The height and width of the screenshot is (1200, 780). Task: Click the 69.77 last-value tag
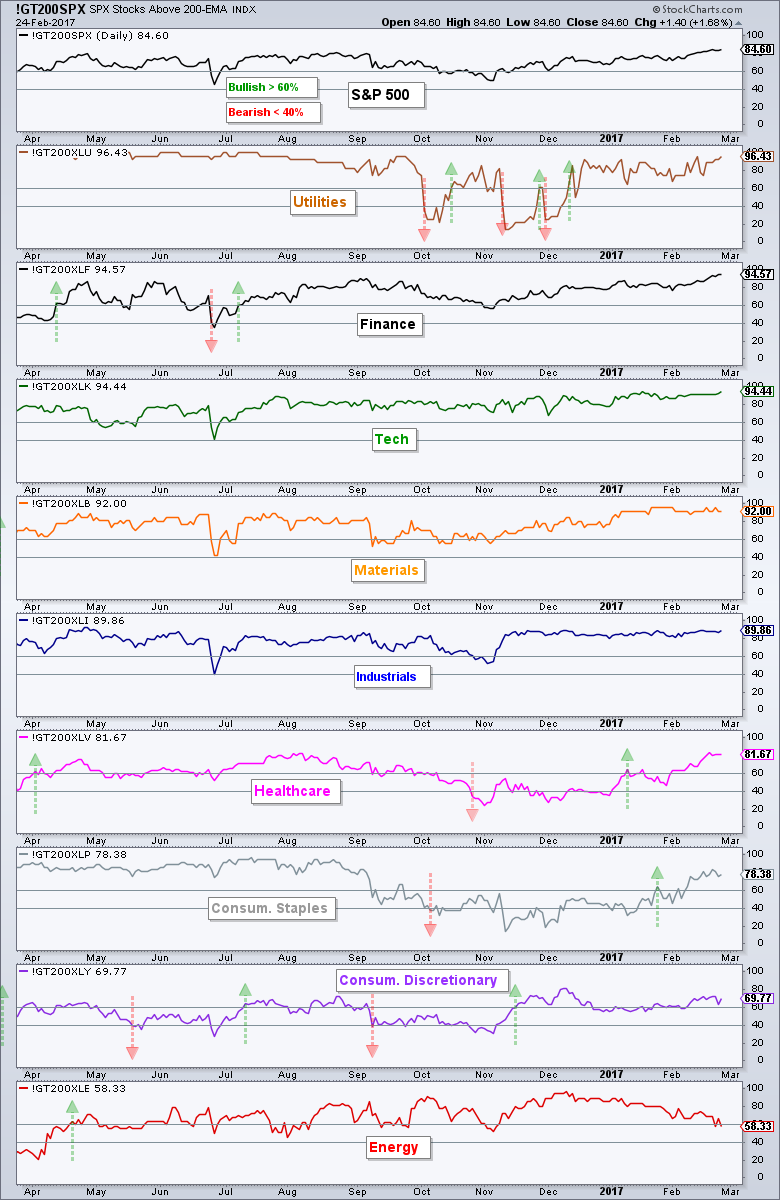[759, 999]
